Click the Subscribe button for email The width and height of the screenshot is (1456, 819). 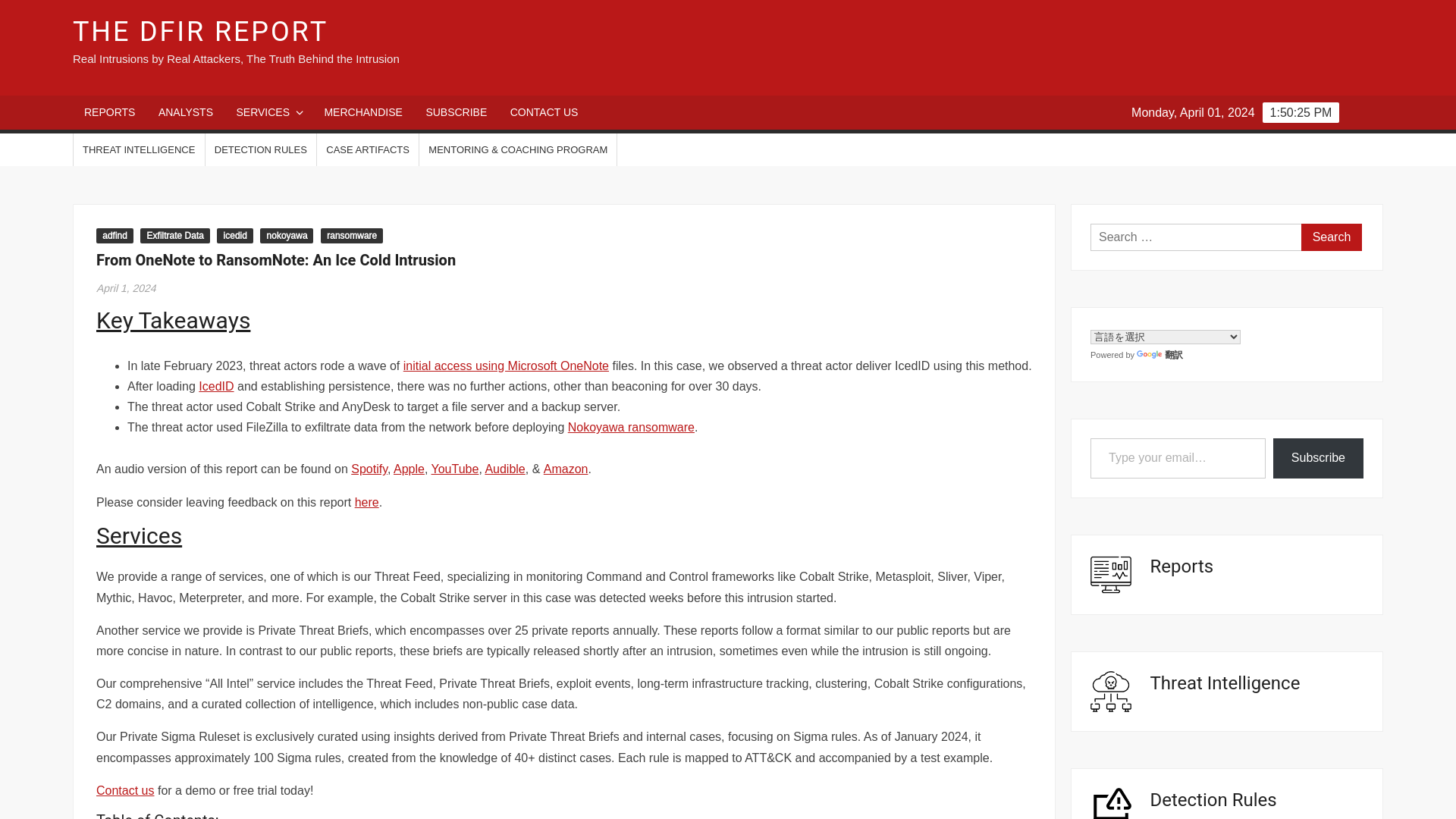click(1318, 457)
